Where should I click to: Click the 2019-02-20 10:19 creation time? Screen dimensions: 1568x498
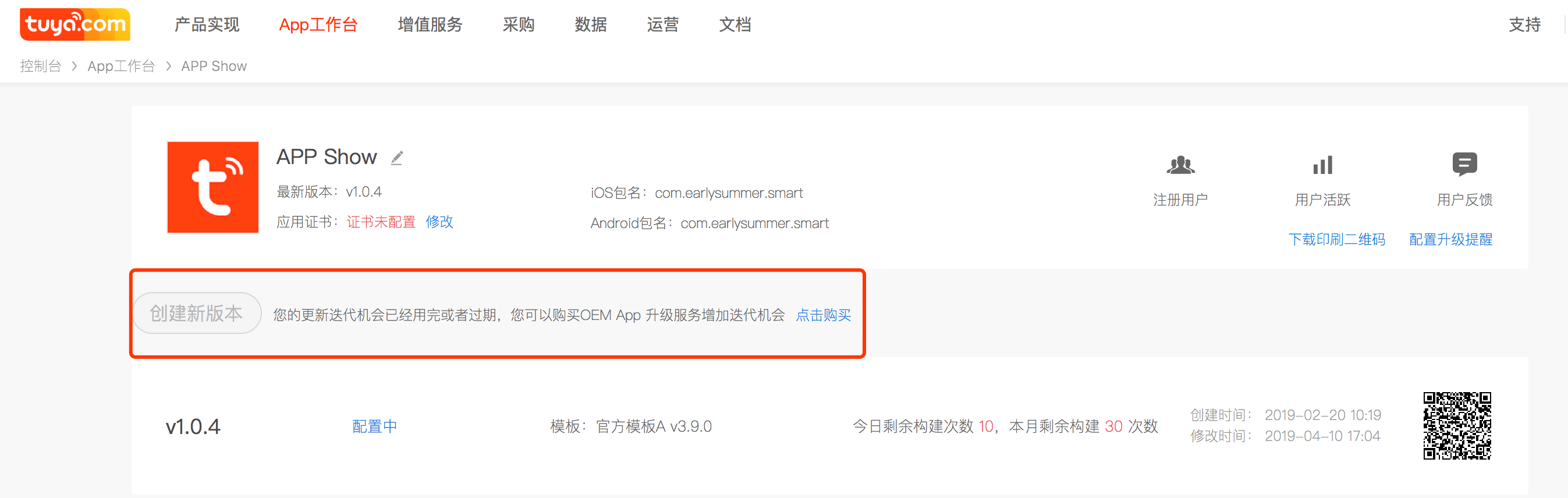click(1324, 415)
